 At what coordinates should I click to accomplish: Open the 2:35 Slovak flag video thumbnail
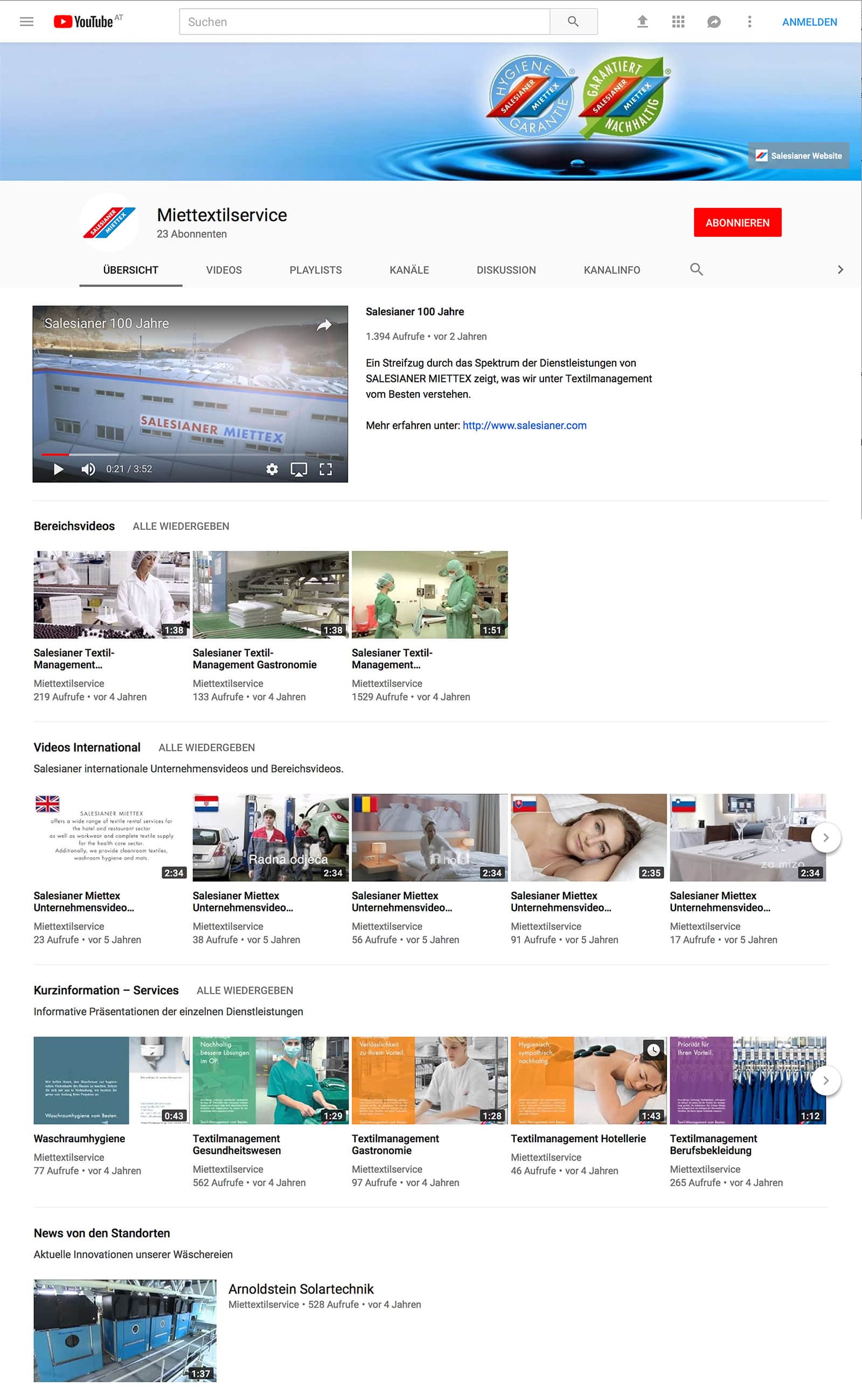588,837
